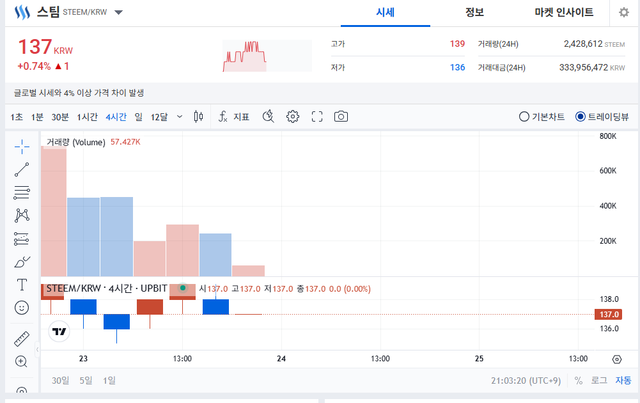Set date range to 5일
The image size is (640, 403).
tap(86, 381)
